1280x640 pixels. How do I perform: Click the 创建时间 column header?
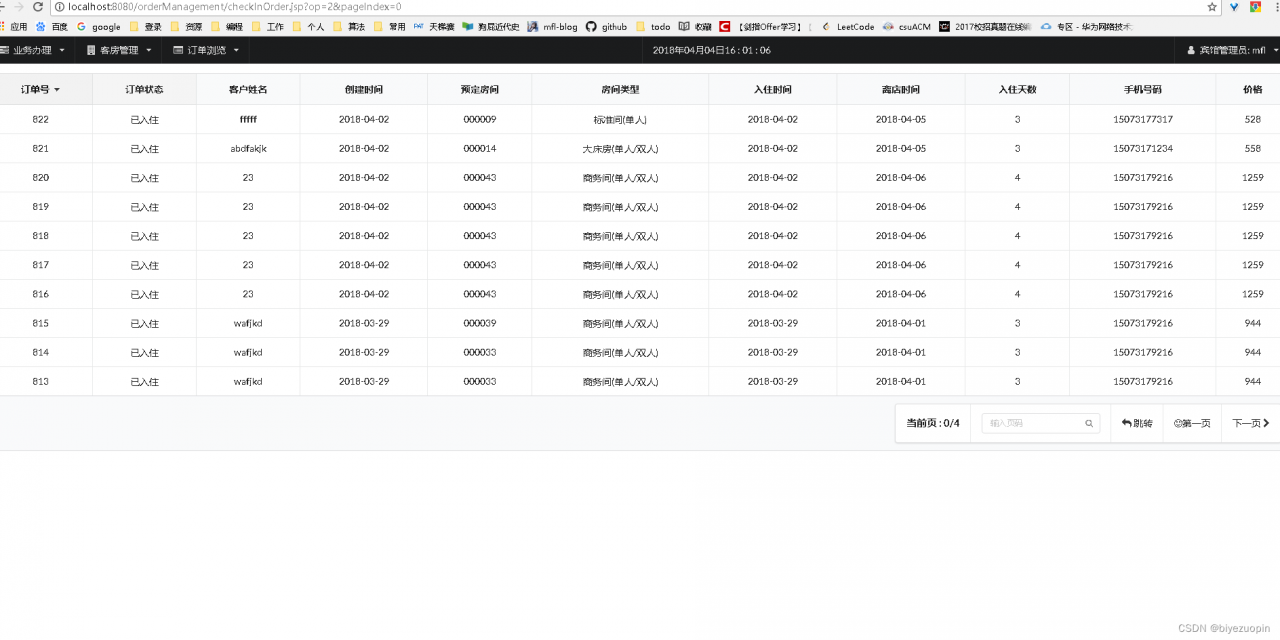[x=364, y=89]
